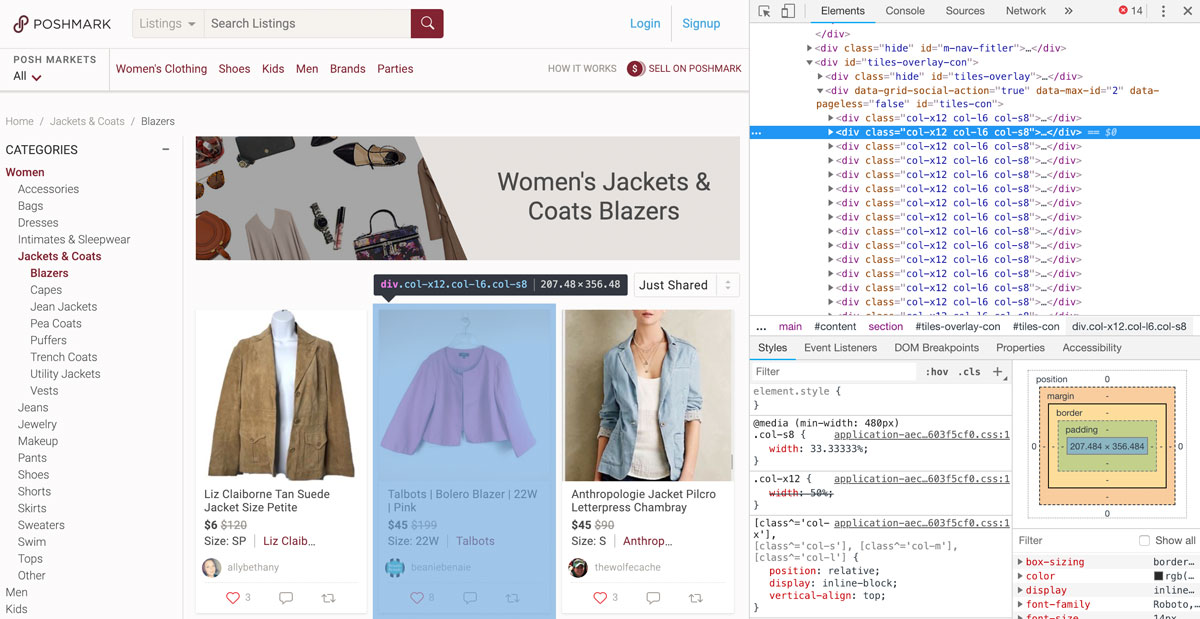The width and height of the screenshot is (1200, 619).
Task: Activate the DevTools inspect element picker
Action: coord(764,11)
